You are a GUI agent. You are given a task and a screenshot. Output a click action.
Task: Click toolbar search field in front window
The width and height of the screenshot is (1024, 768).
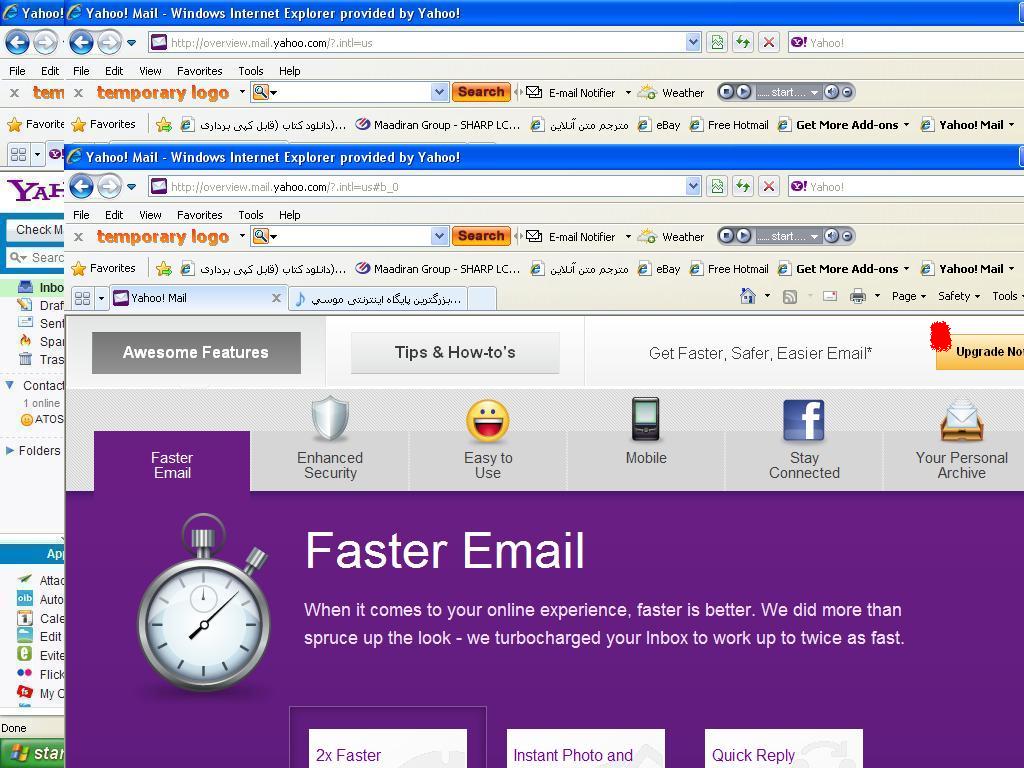351,236
